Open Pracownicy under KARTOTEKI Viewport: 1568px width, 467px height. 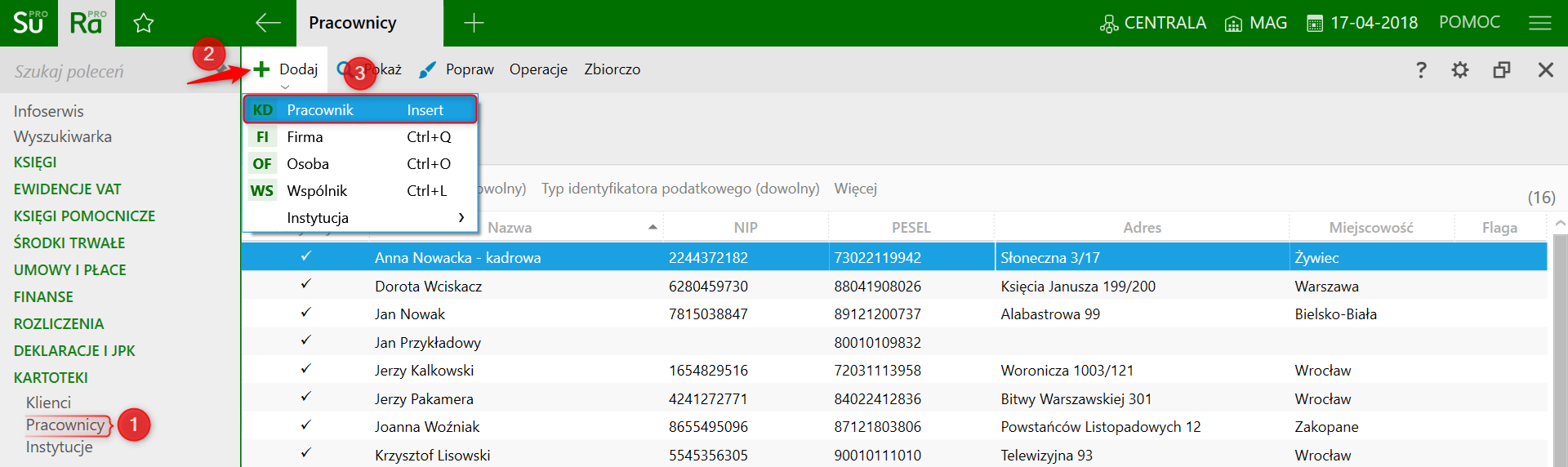coord(65,425)
